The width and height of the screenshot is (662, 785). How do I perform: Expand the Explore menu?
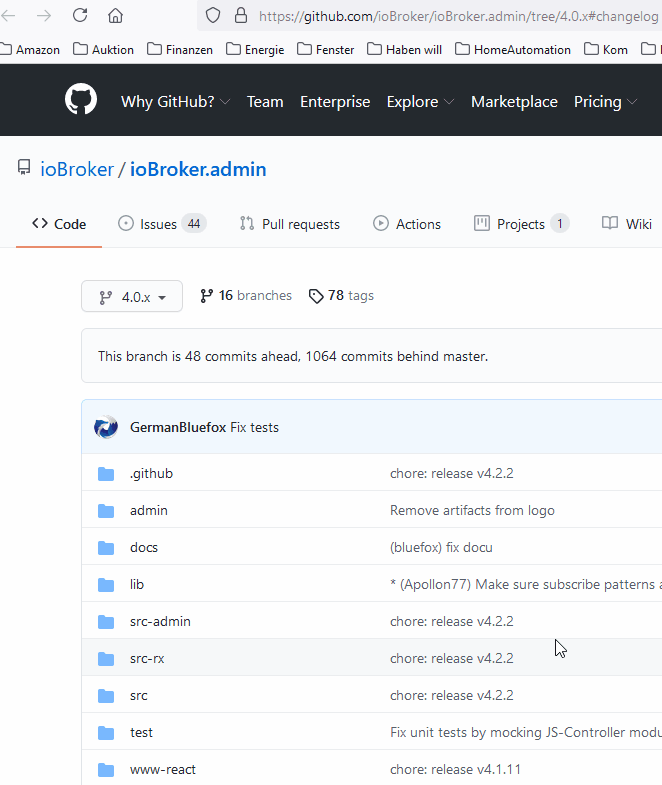421,102
